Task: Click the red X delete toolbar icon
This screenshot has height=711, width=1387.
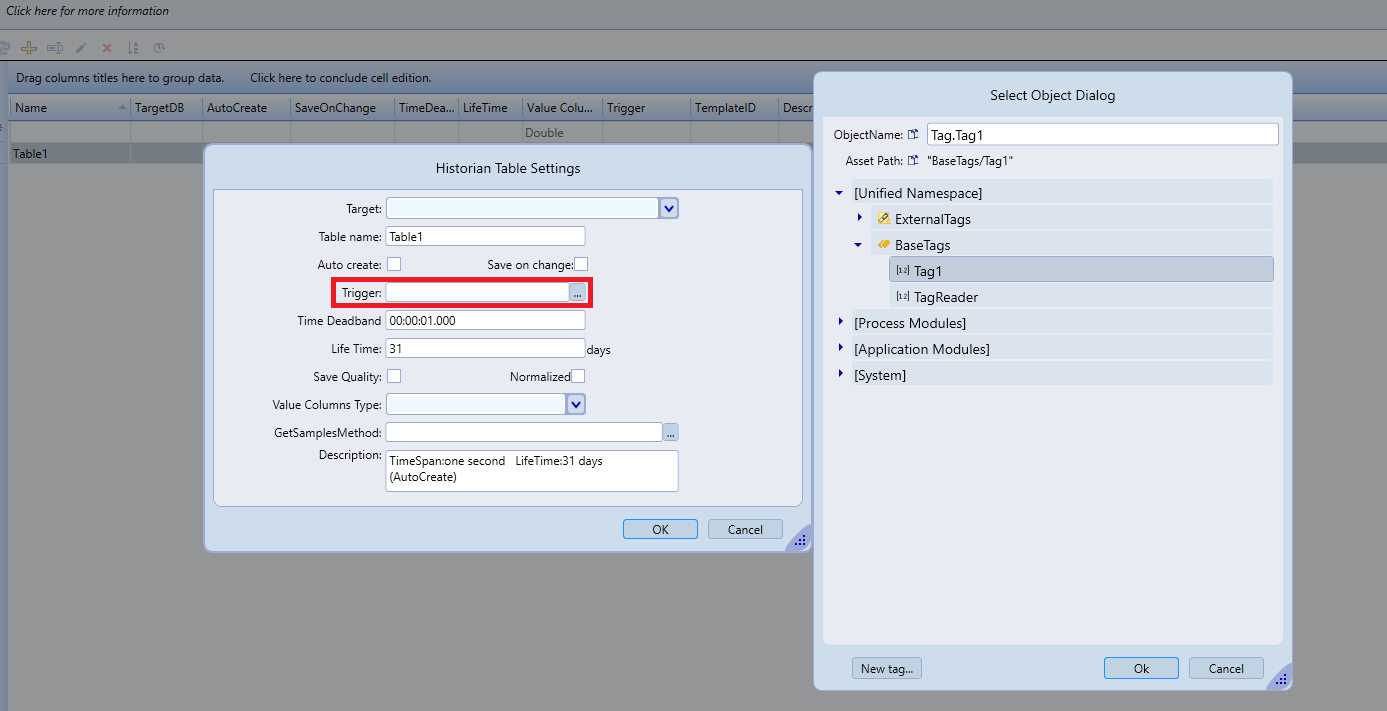Action: pyautogui.click(x=107, y=48)
